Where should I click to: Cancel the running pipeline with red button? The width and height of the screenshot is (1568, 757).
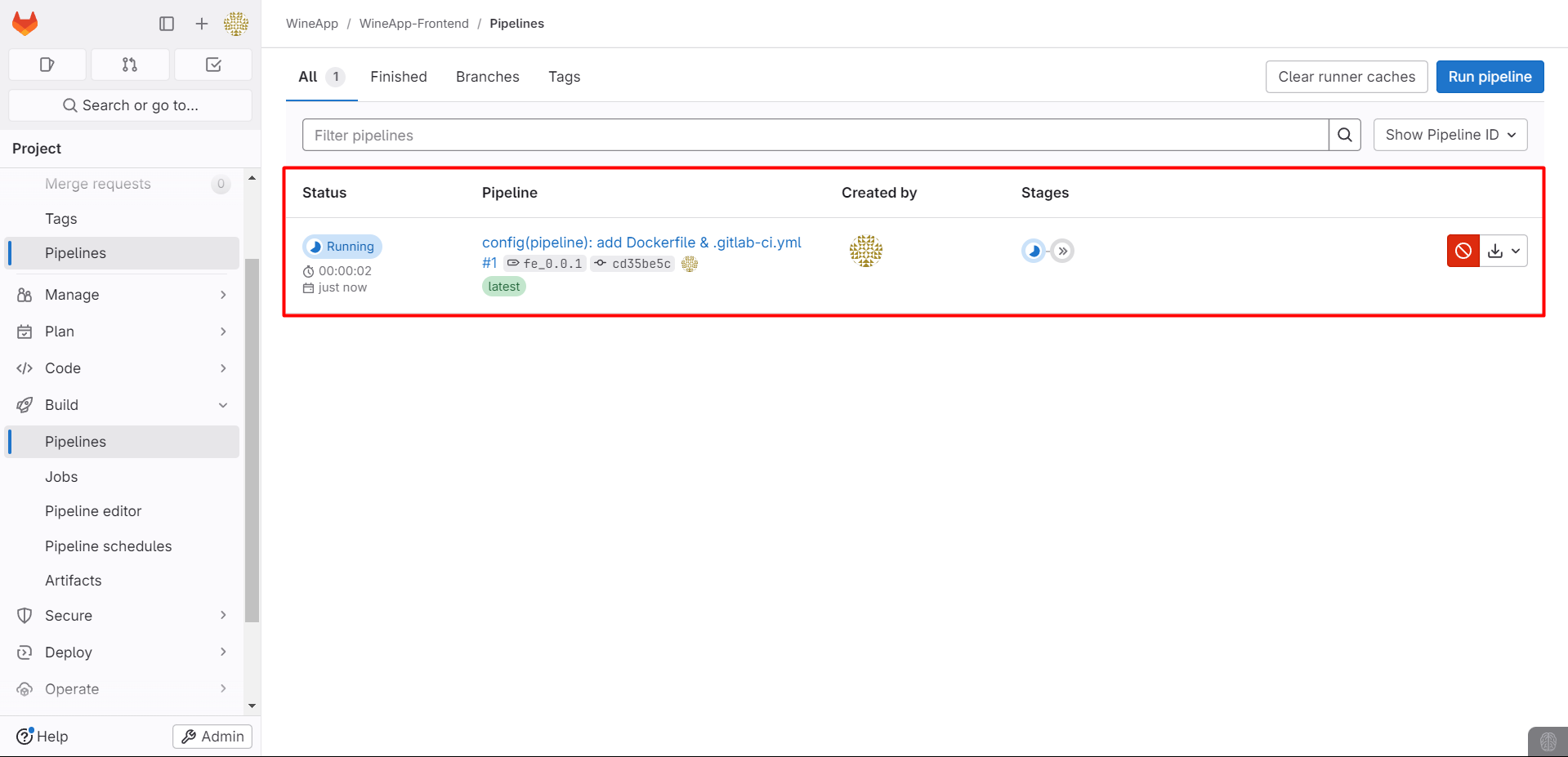tap(1463, 251)
